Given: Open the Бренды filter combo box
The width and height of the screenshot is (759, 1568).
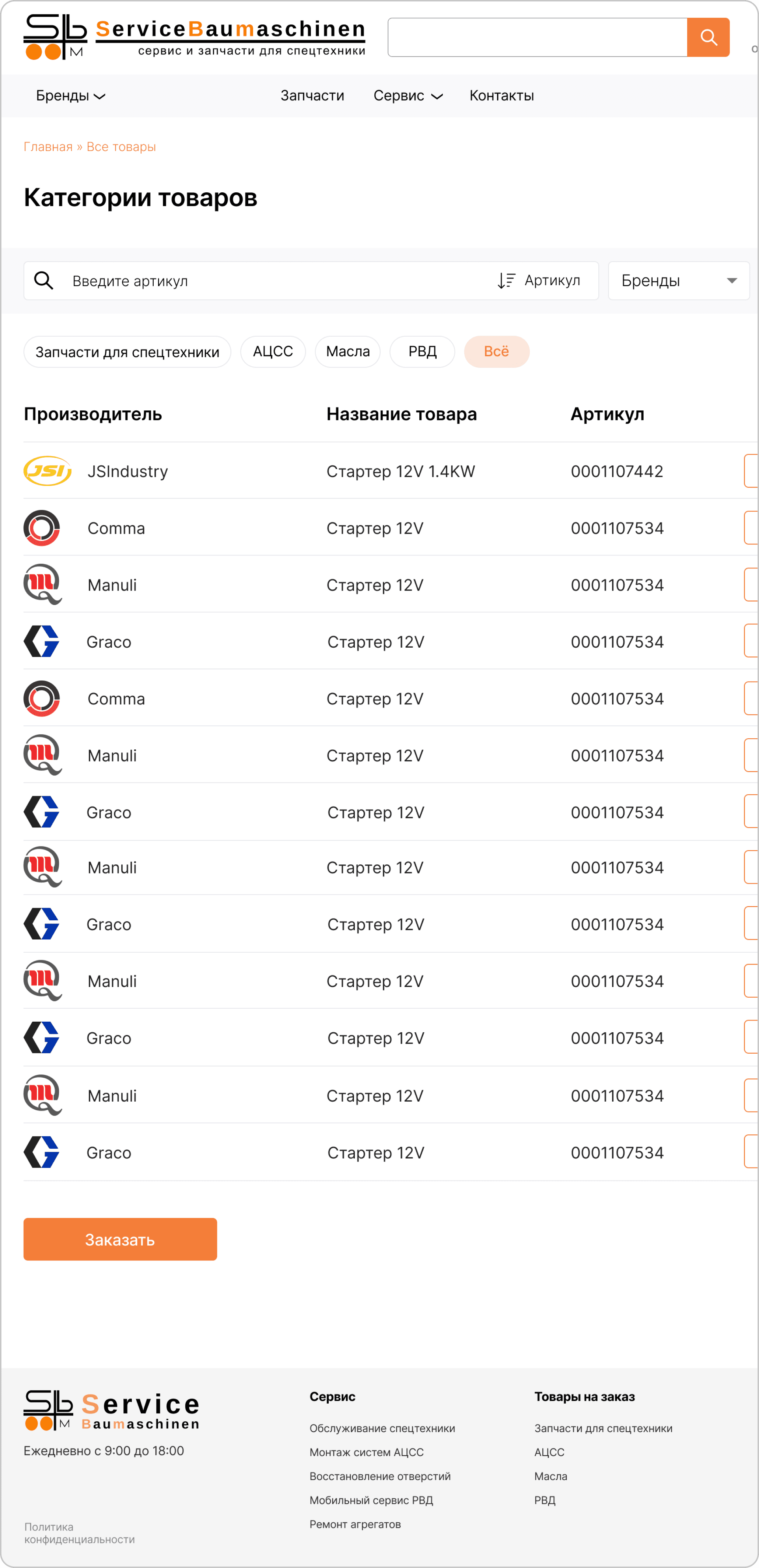Looking at the screenshot, I should point(679,281).
